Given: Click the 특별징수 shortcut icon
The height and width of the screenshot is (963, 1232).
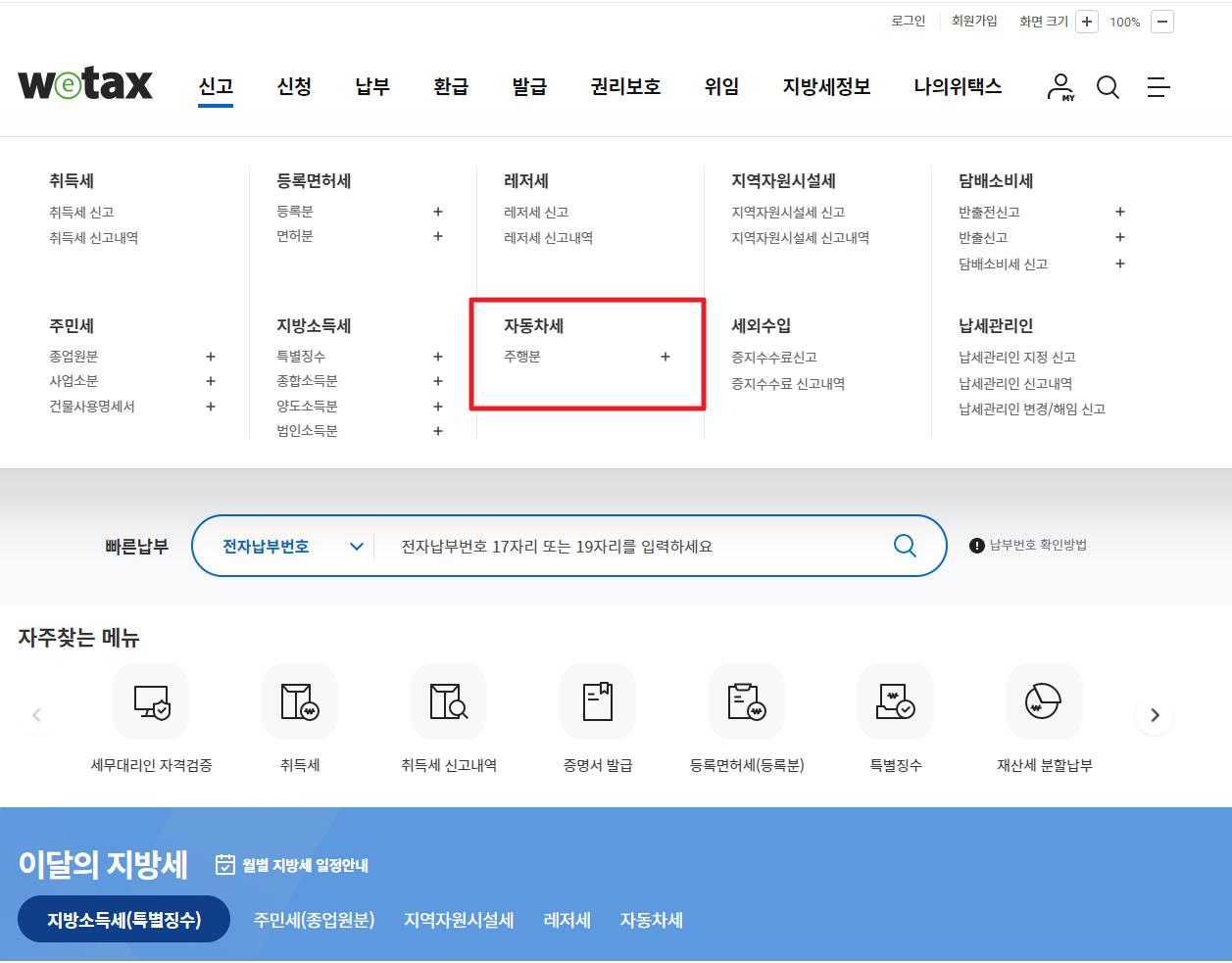Looking at the screenshot, I should [895, 701].
